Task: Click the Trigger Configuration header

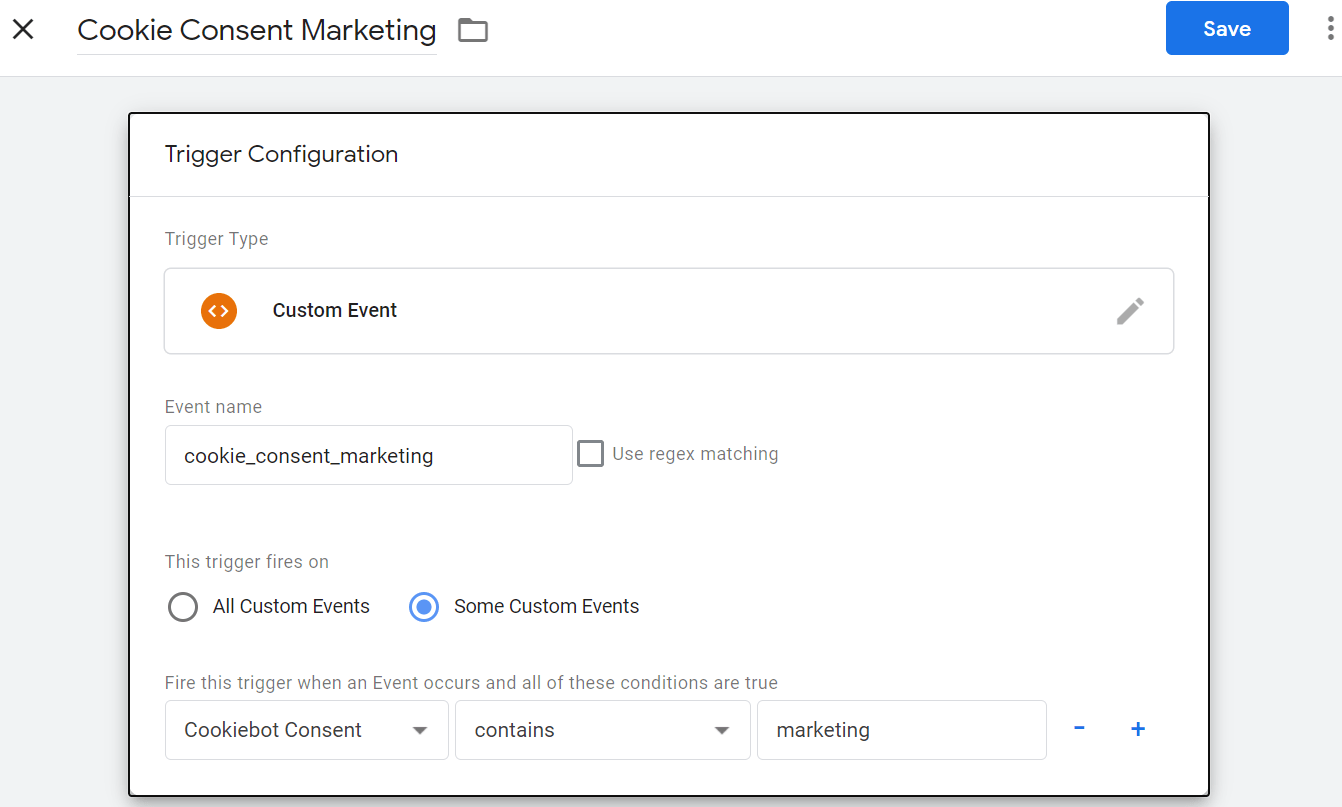Action: 281,155
